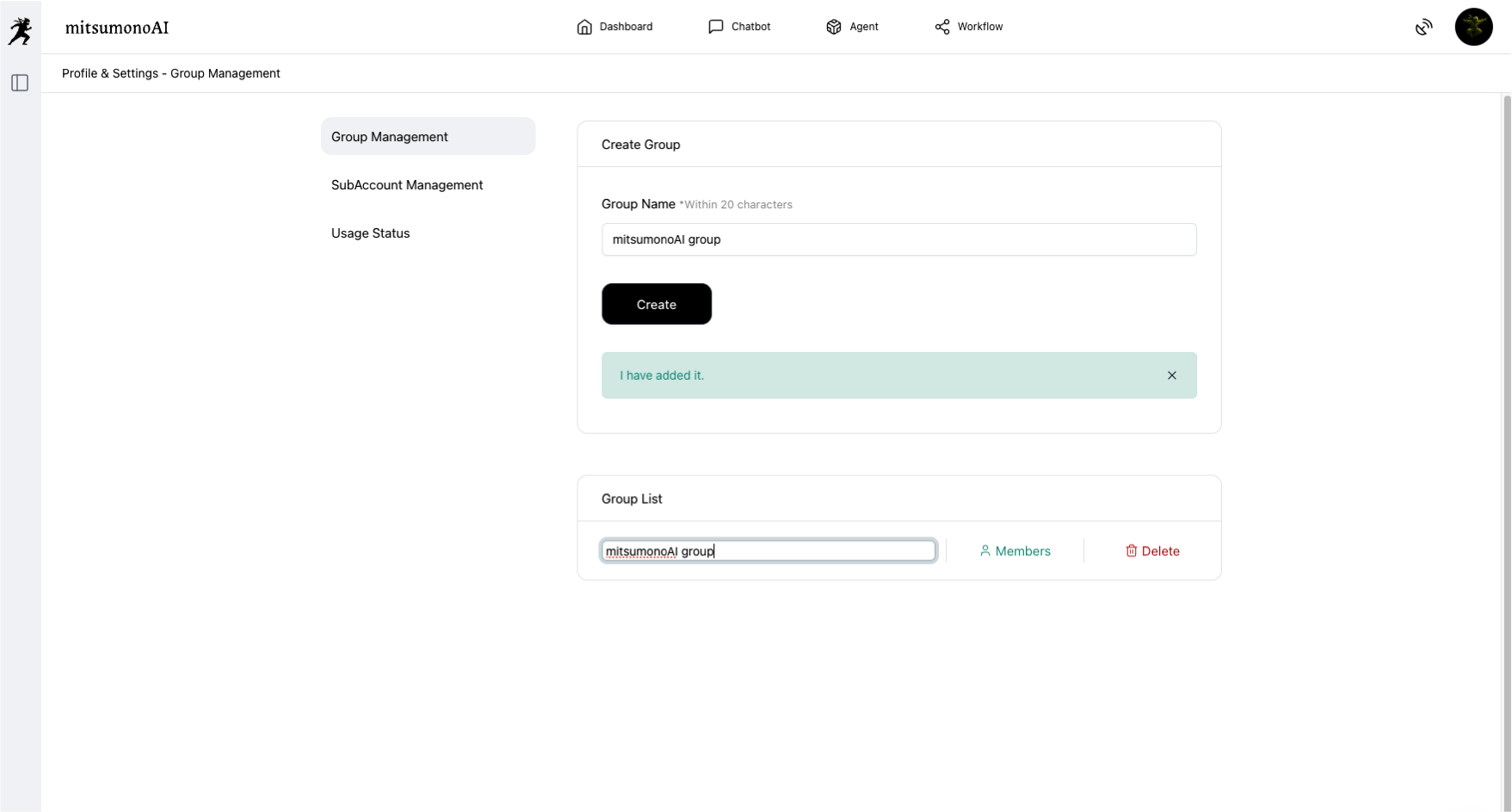Click the Agent cube icon
This screenshot has height=812, width=1512.
[x=833, y=27]
